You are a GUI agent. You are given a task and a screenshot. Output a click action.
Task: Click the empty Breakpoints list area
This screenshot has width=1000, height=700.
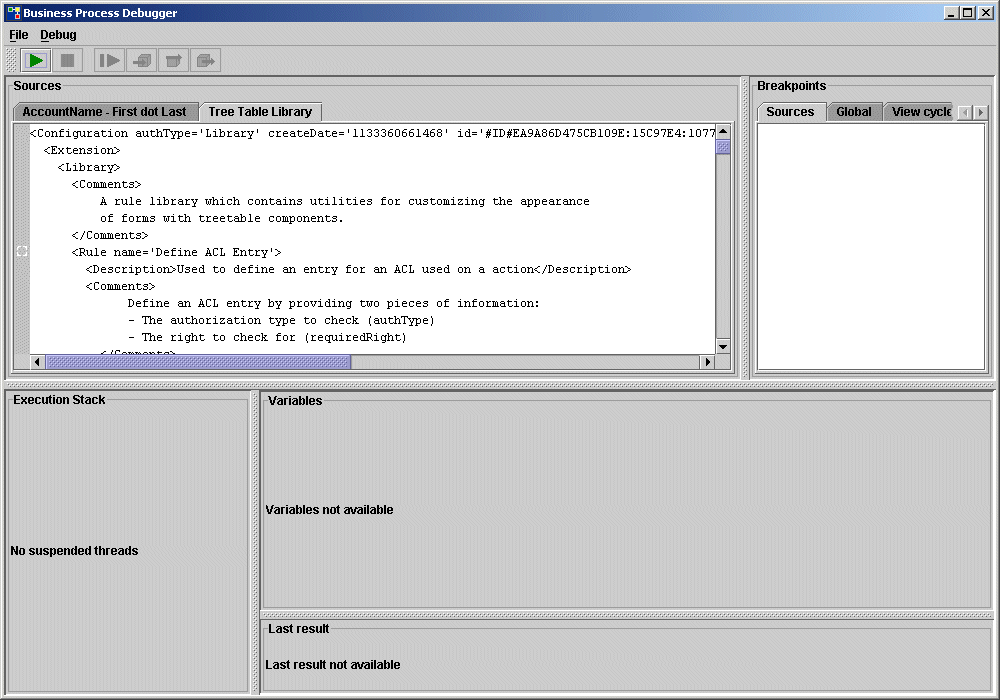coord(871,246)
